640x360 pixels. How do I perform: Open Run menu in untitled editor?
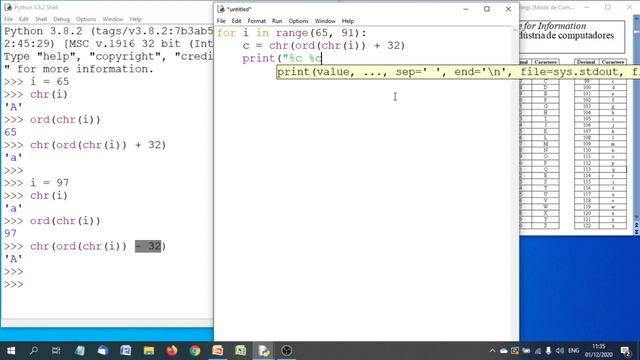[x=277, y=21]
